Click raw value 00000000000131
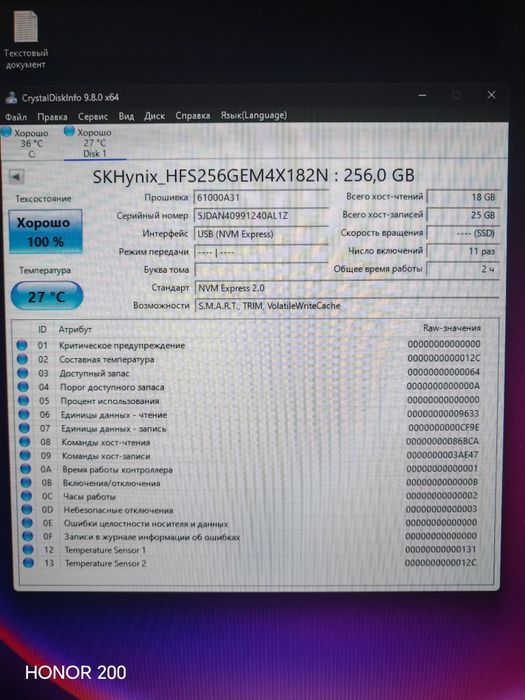This screenshot has height=700, width=525. (441, 549)
